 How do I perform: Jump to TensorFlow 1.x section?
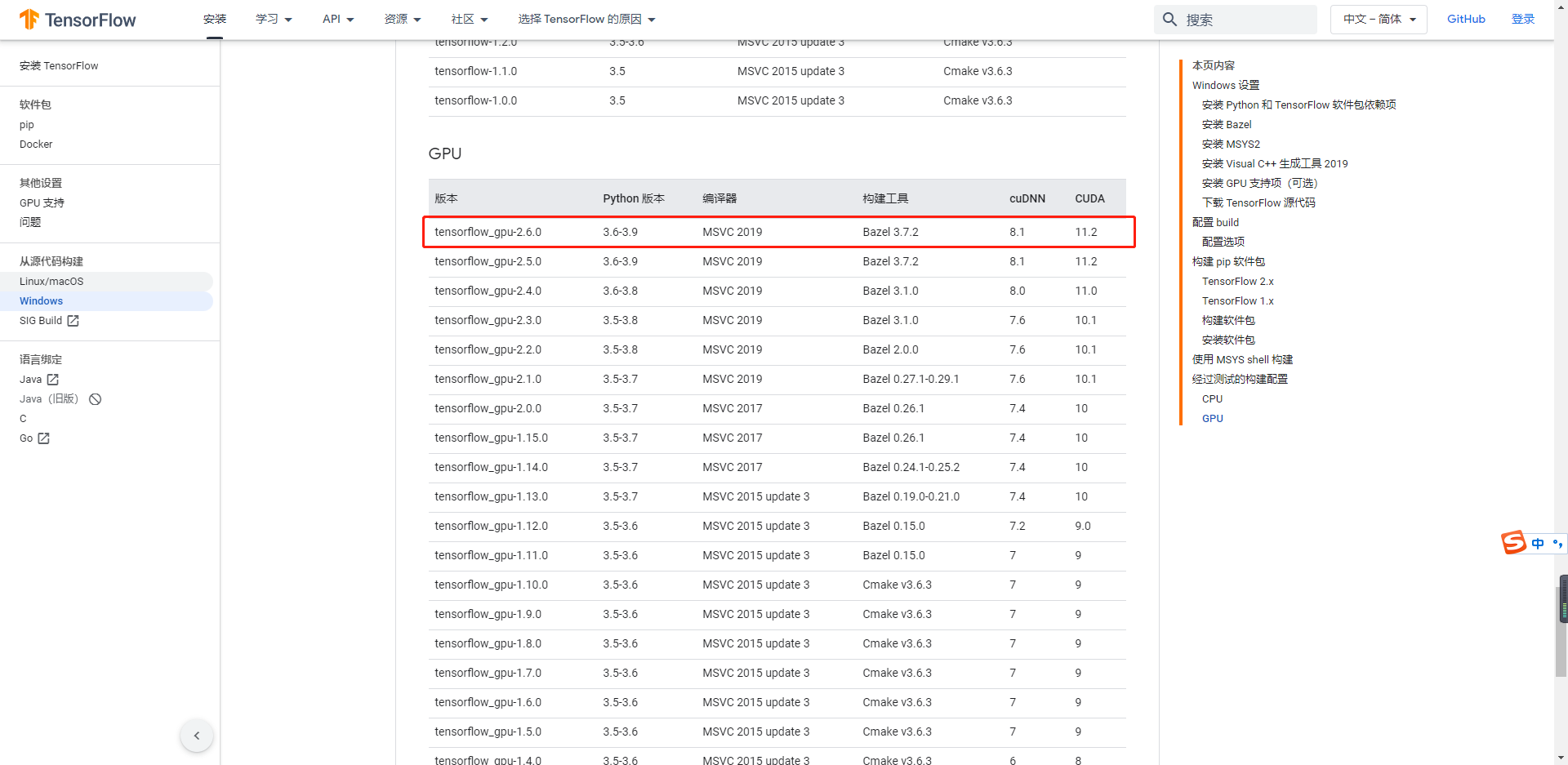1237,301
